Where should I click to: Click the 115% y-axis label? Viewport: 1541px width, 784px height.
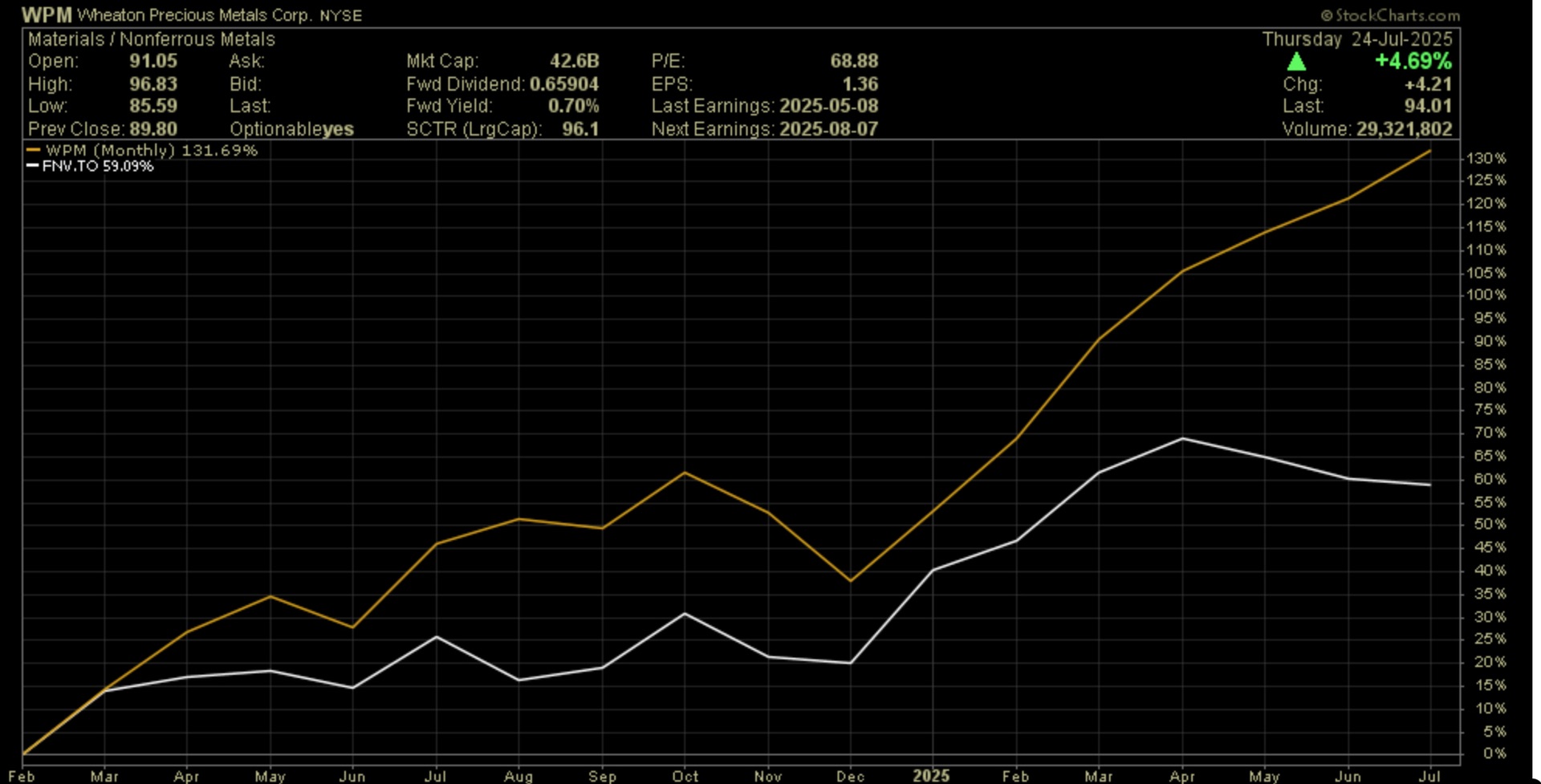(1486, 227)
